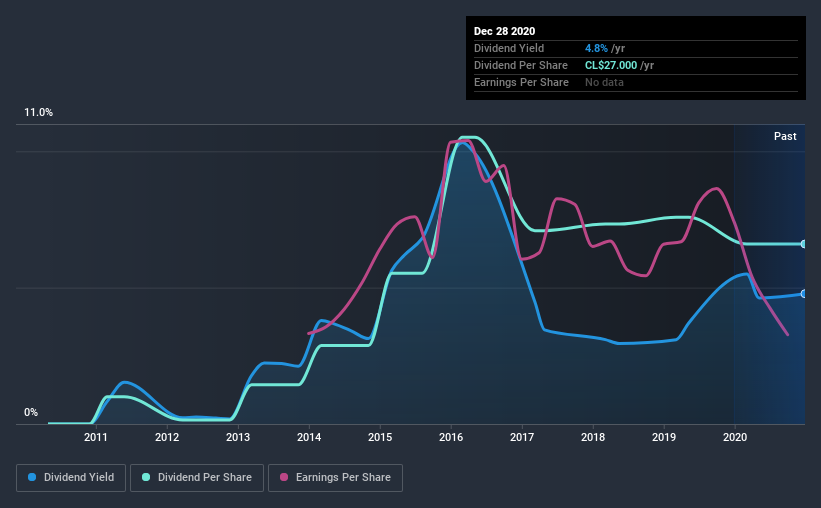Click the blue Dividend Yield legend dot
821x508 pixels.
[x=32, y=477]
